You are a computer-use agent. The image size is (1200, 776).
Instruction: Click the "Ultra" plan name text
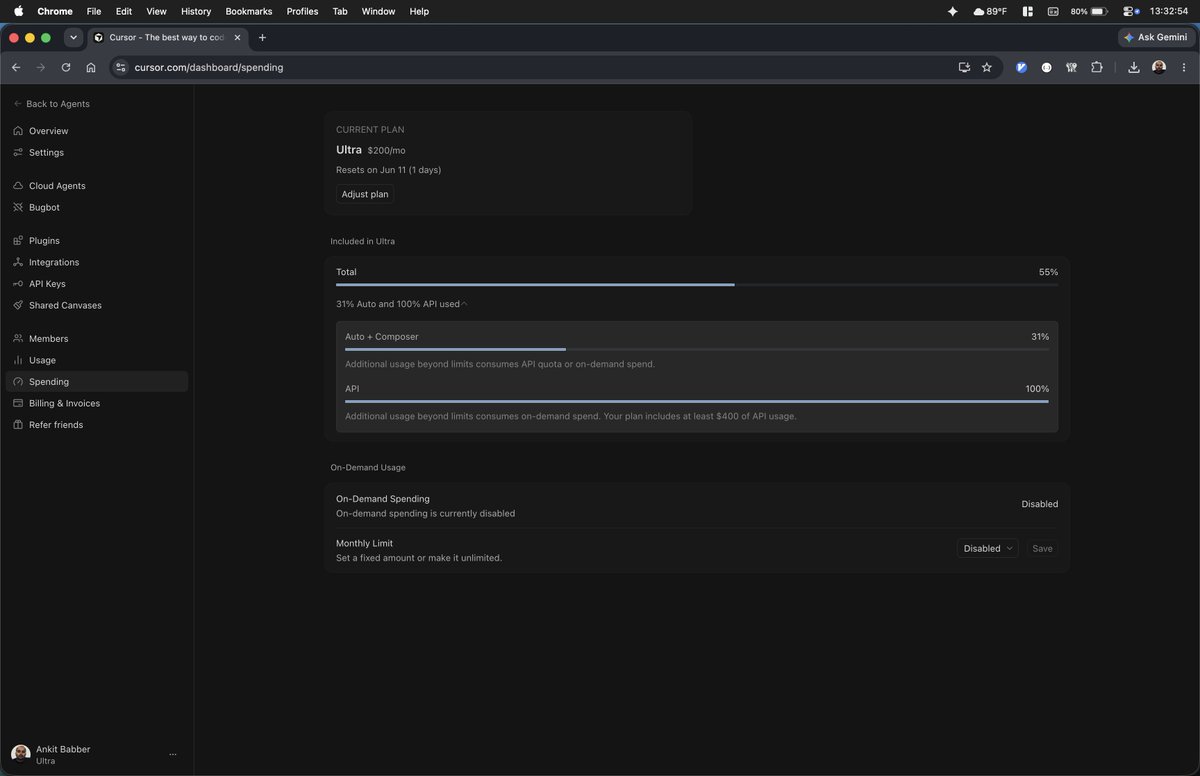349,150
